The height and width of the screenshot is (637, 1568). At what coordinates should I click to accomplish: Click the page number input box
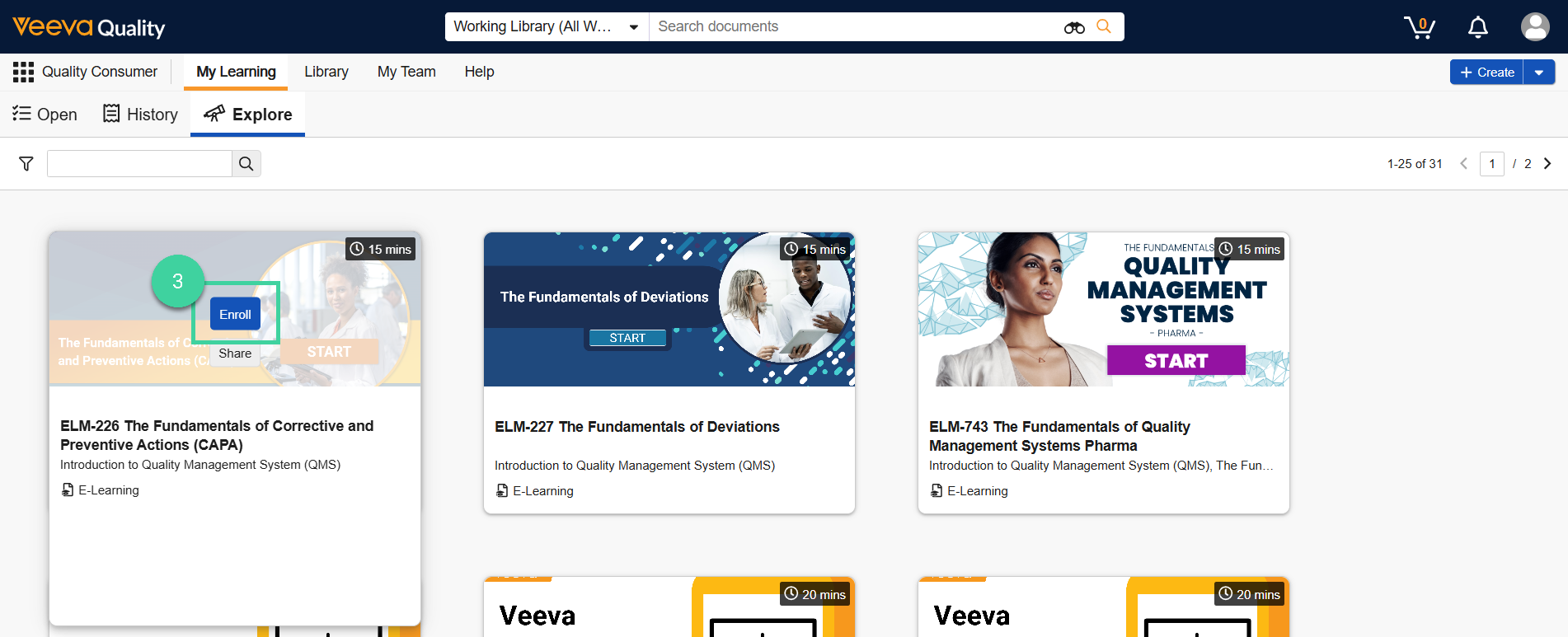coord(1492,163)
